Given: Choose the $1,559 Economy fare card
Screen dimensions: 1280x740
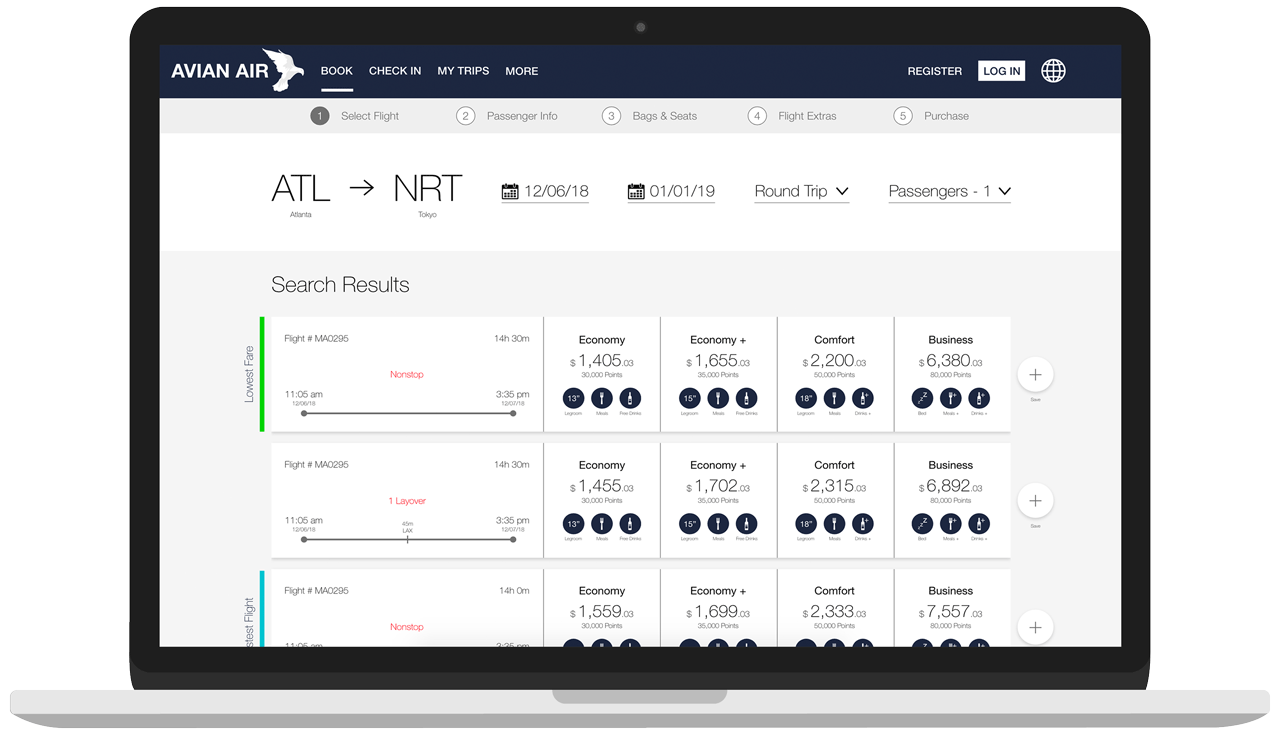Looking at the screenshot, I should [x=602, y=608].
